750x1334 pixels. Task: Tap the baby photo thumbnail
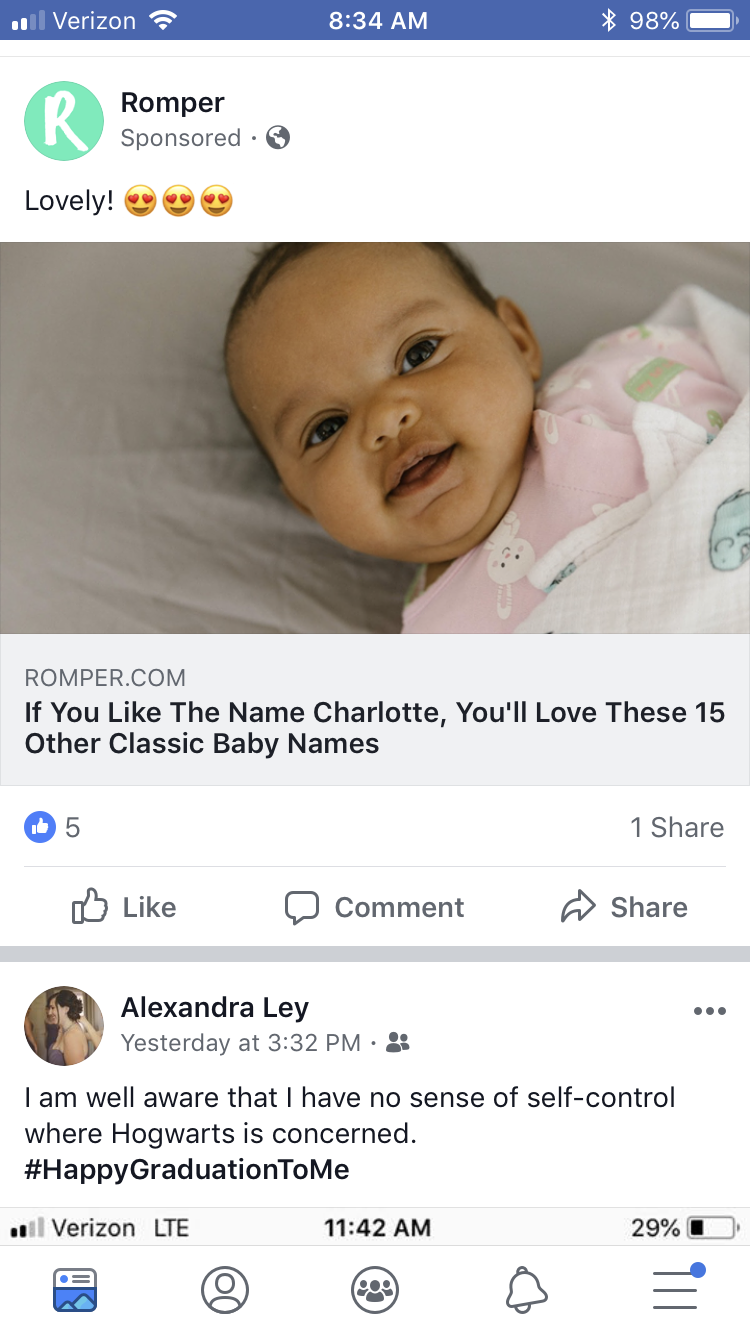(x=375, y=438)
